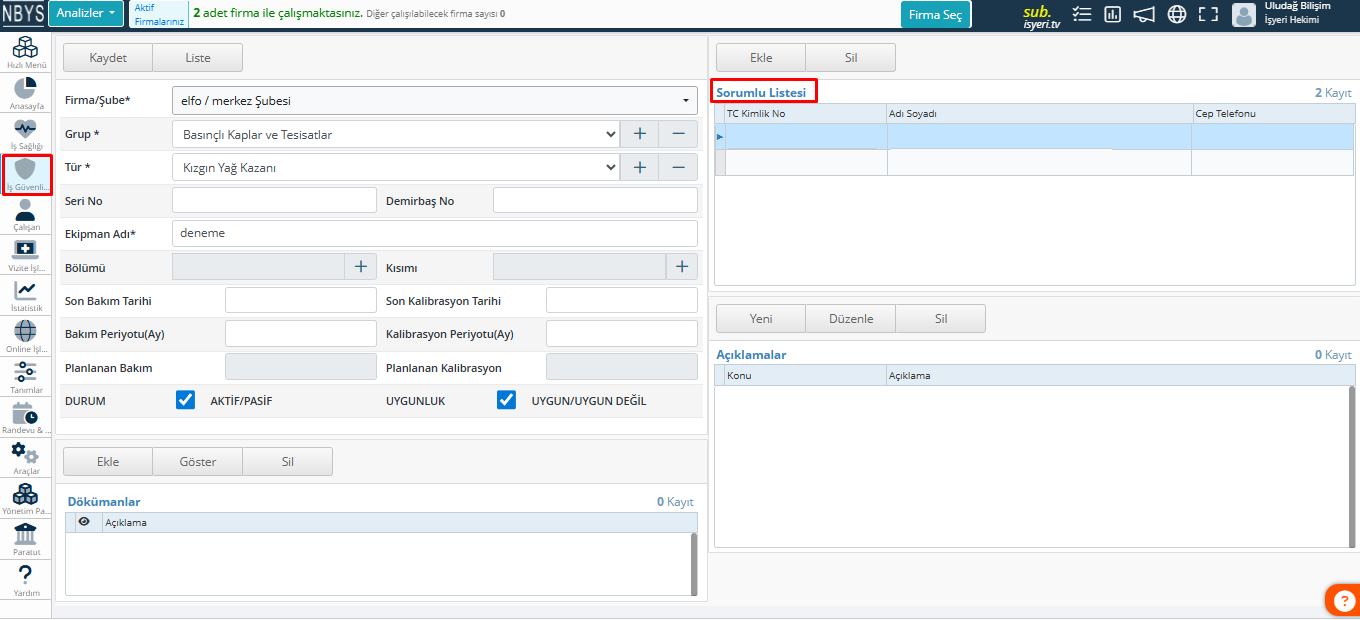The height and width of the screenshot is (620, 1360).
Task: Click the task checklist icon in header
Action: (x=1081, y=14)
